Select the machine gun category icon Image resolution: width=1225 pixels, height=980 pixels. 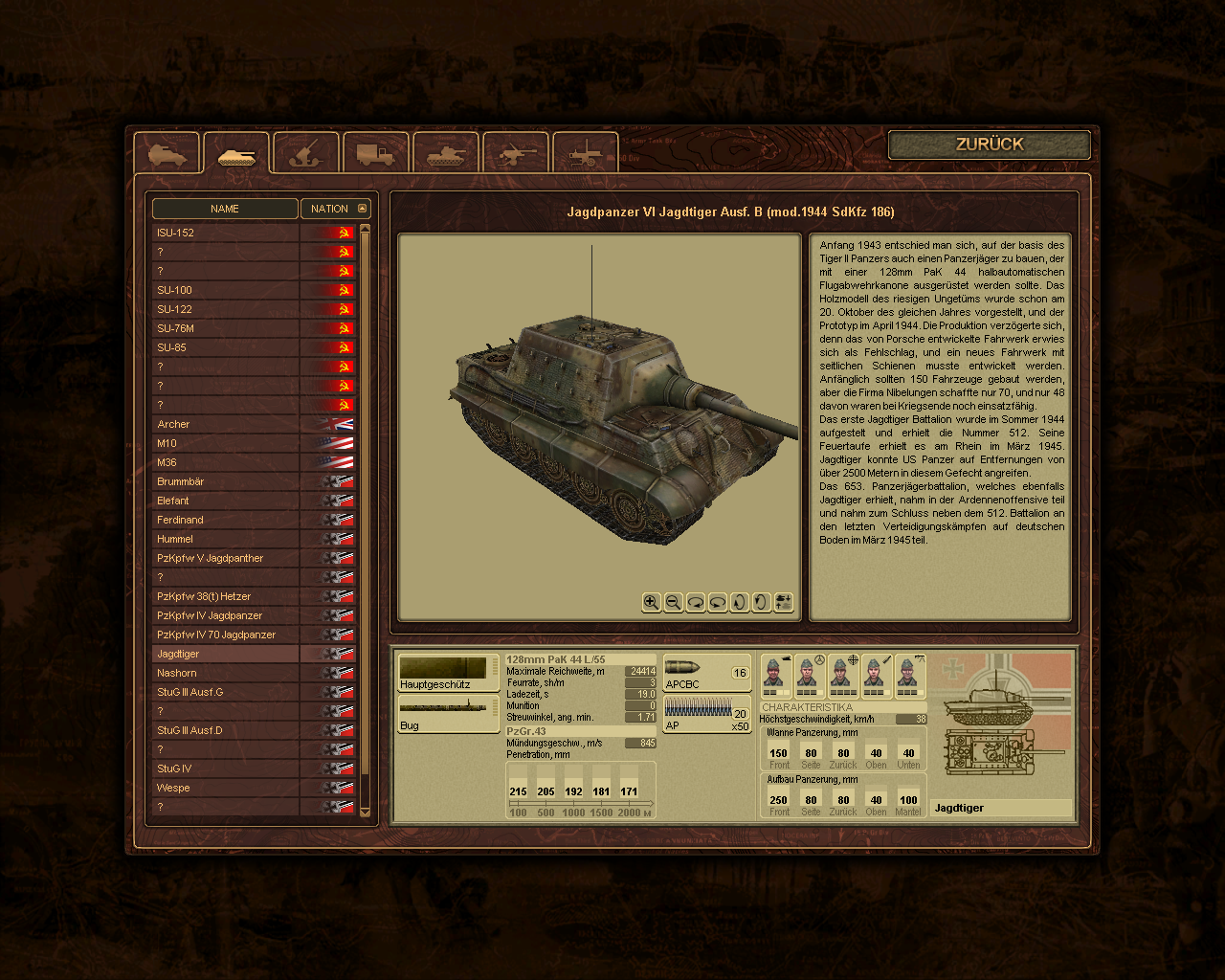click(585, 153)
